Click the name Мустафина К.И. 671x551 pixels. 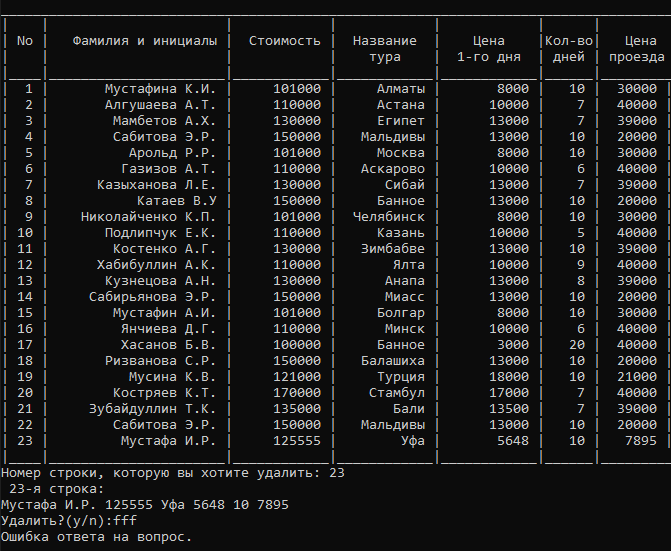tap(160, 89)
